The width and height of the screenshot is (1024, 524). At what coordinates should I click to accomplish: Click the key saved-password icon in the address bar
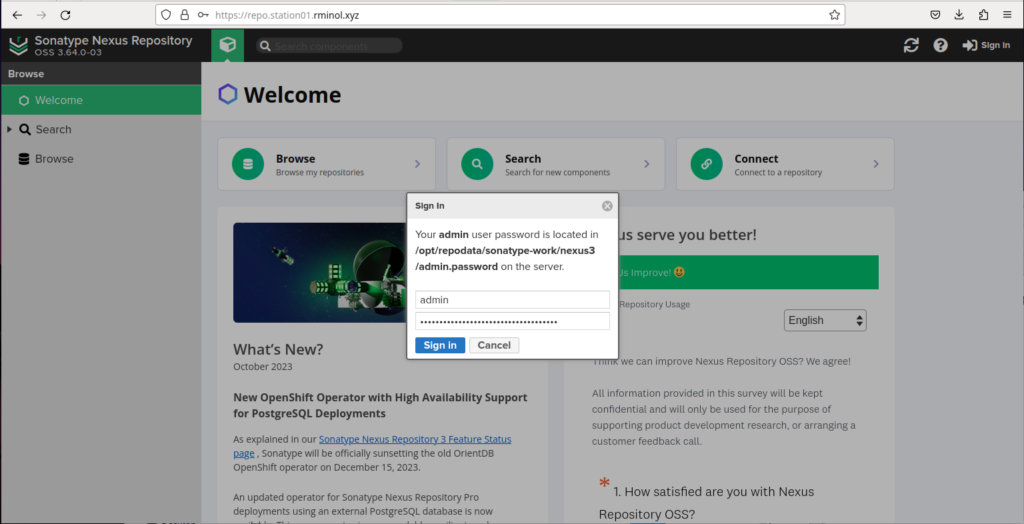tap(203, 15)
